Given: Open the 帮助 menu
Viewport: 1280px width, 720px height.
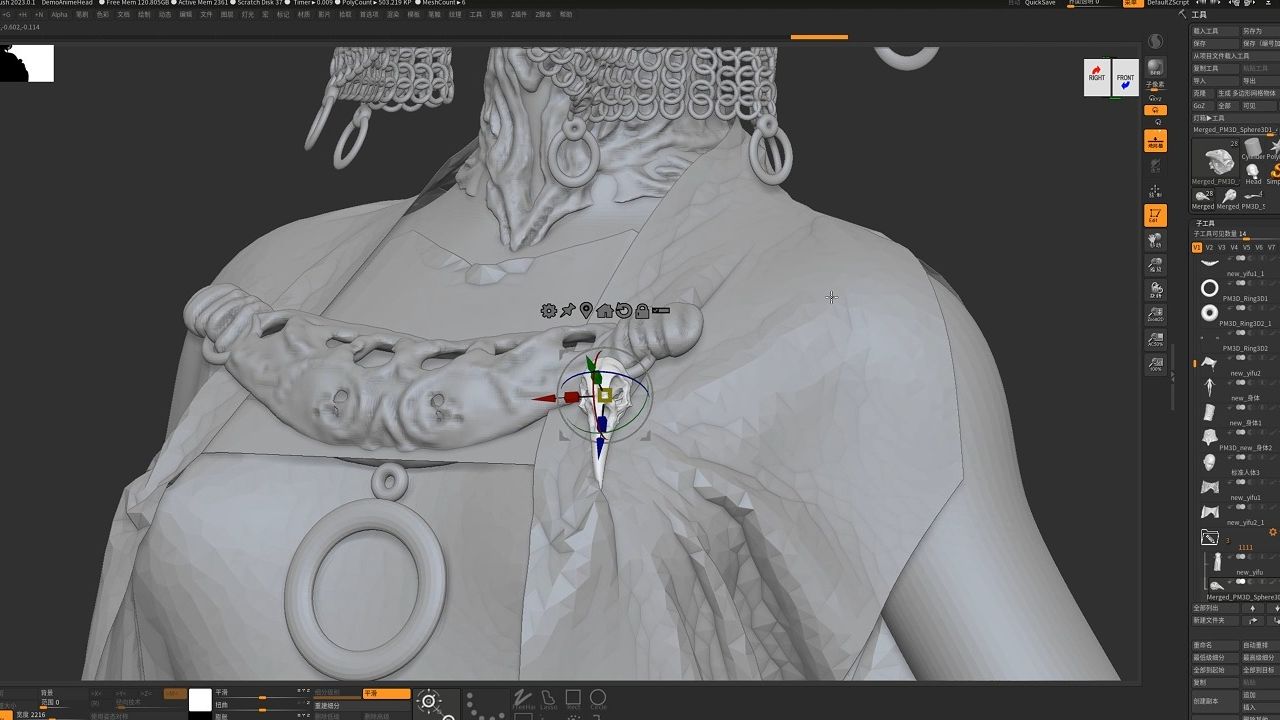Looking at the screenshot, I should 566,15.
